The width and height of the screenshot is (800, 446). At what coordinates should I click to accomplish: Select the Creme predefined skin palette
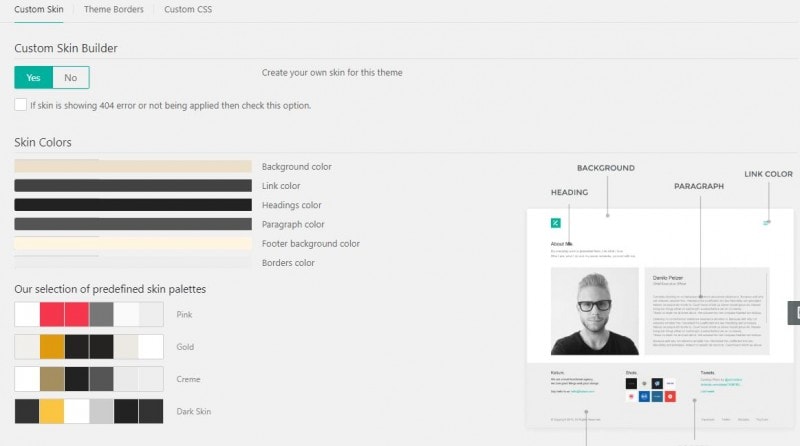(89, 379)
